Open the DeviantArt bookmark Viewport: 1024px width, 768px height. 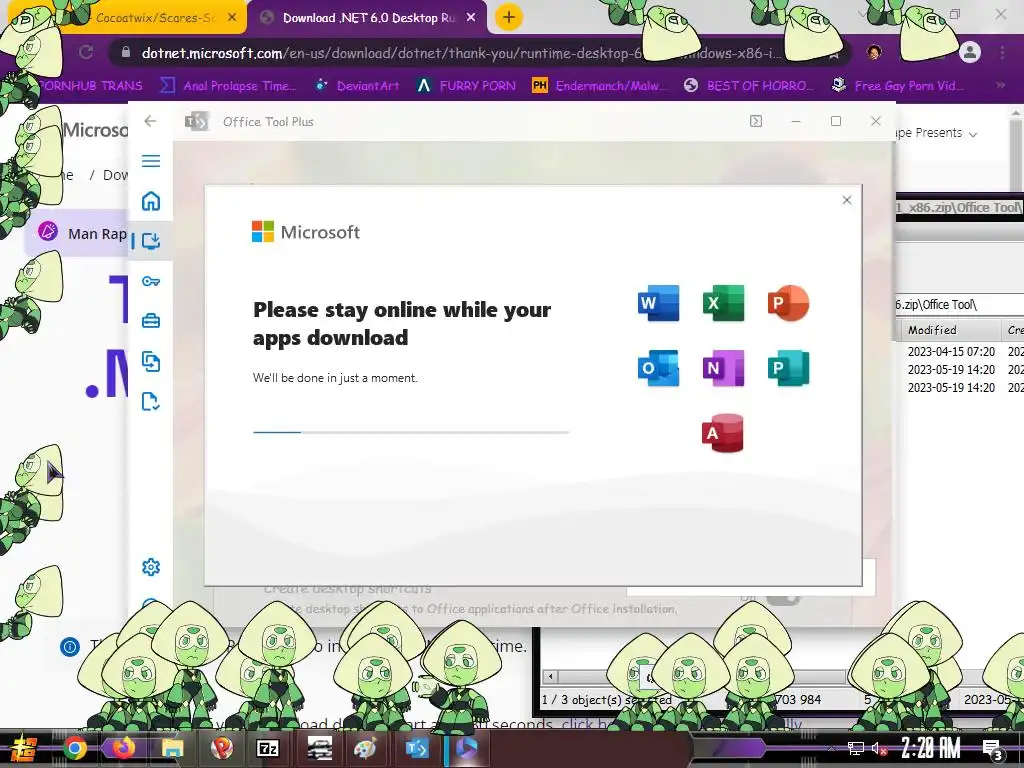pos(357,86)
